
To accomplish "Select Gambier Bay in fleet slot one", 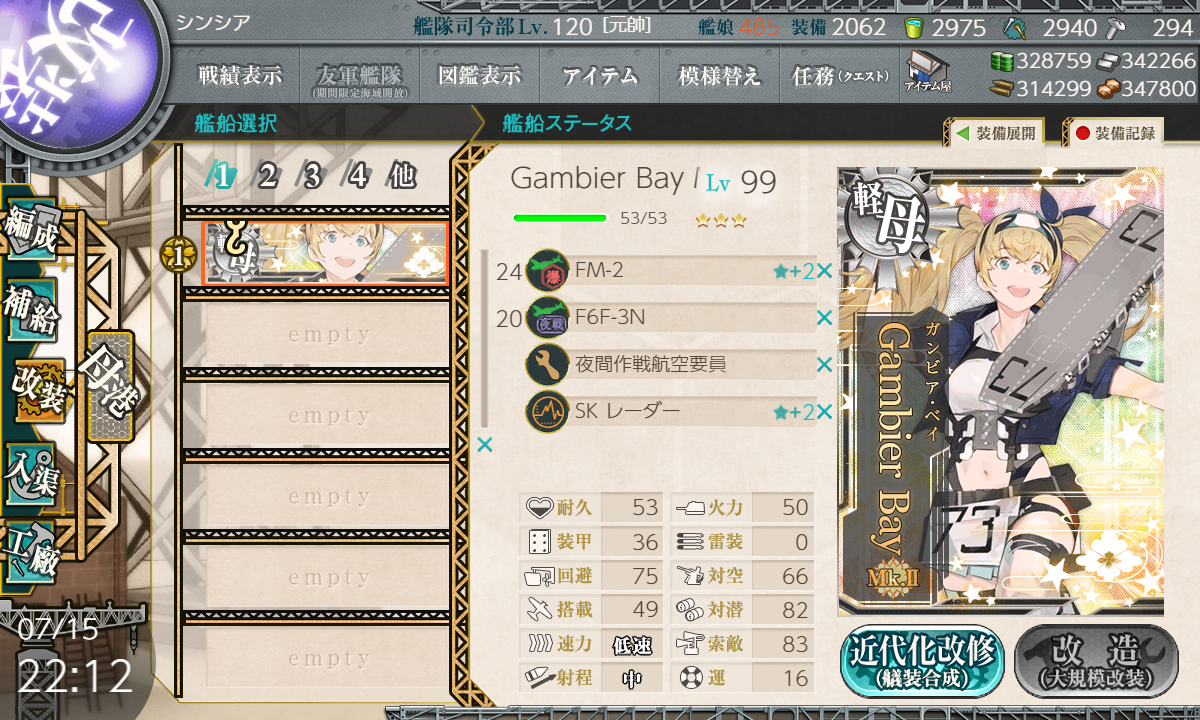I will (x=325, y=252).
